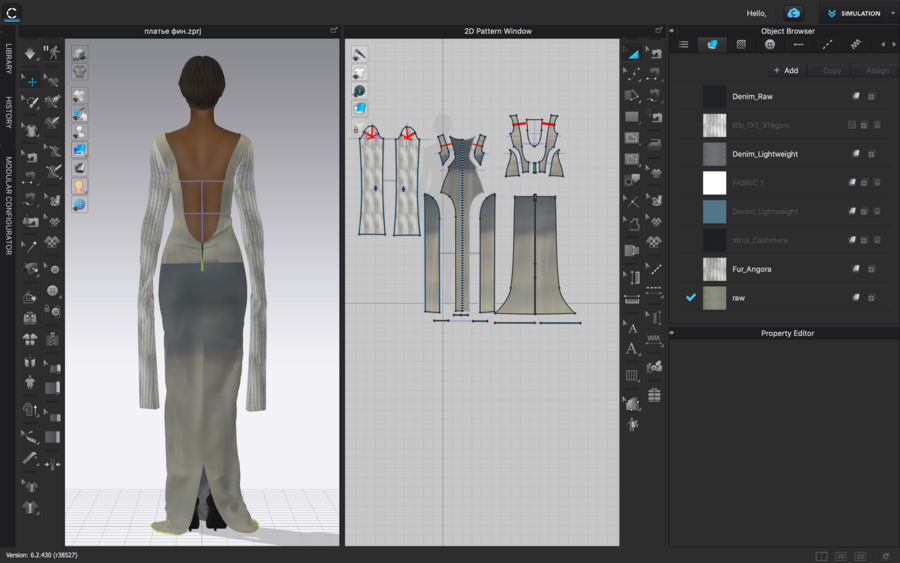The height and width of the screenshot is (563, 900).
Task: Click the blue Denim_Lightweight fabric swatch
Action: pyautogui.click(x=714, y=212)
